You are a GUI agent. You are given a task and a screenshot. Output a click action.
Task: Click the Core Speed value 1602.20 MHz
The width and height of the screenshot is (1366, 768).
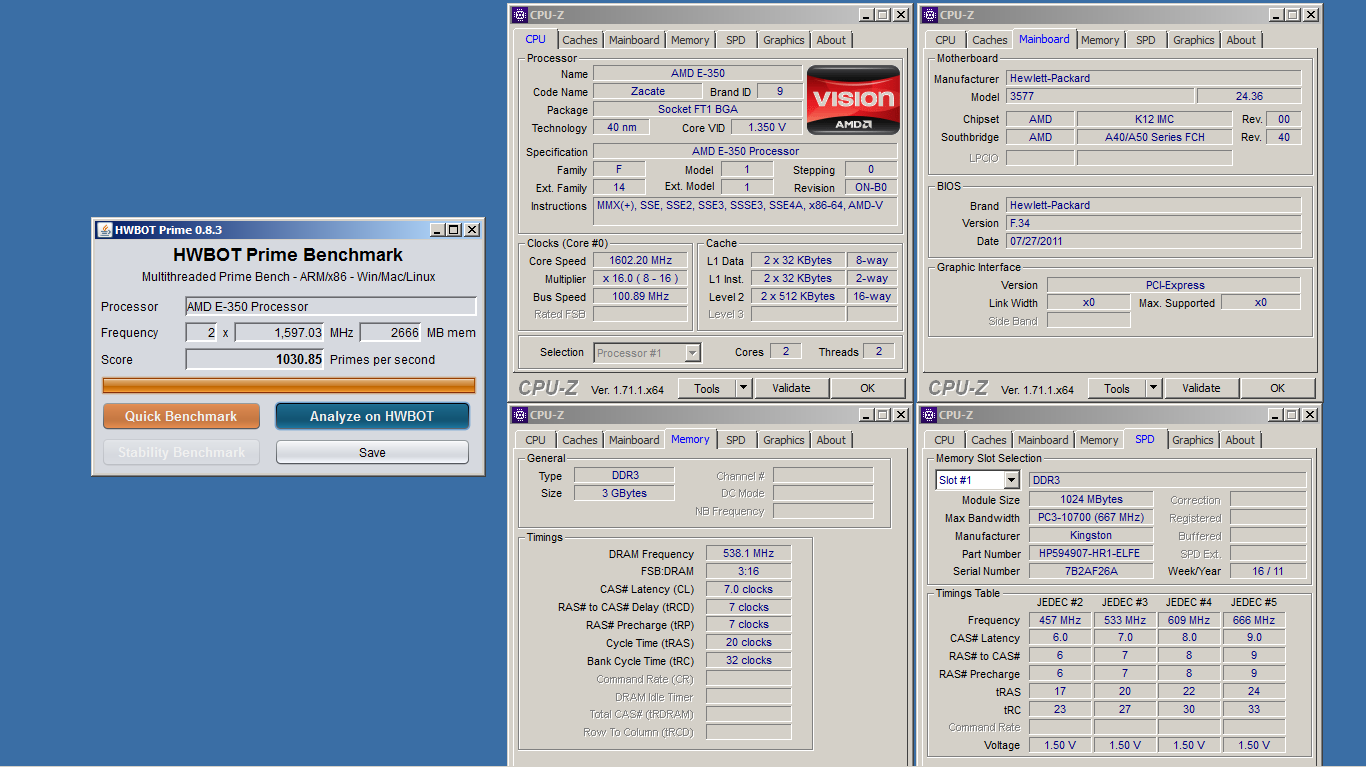(x=640, y=260)
